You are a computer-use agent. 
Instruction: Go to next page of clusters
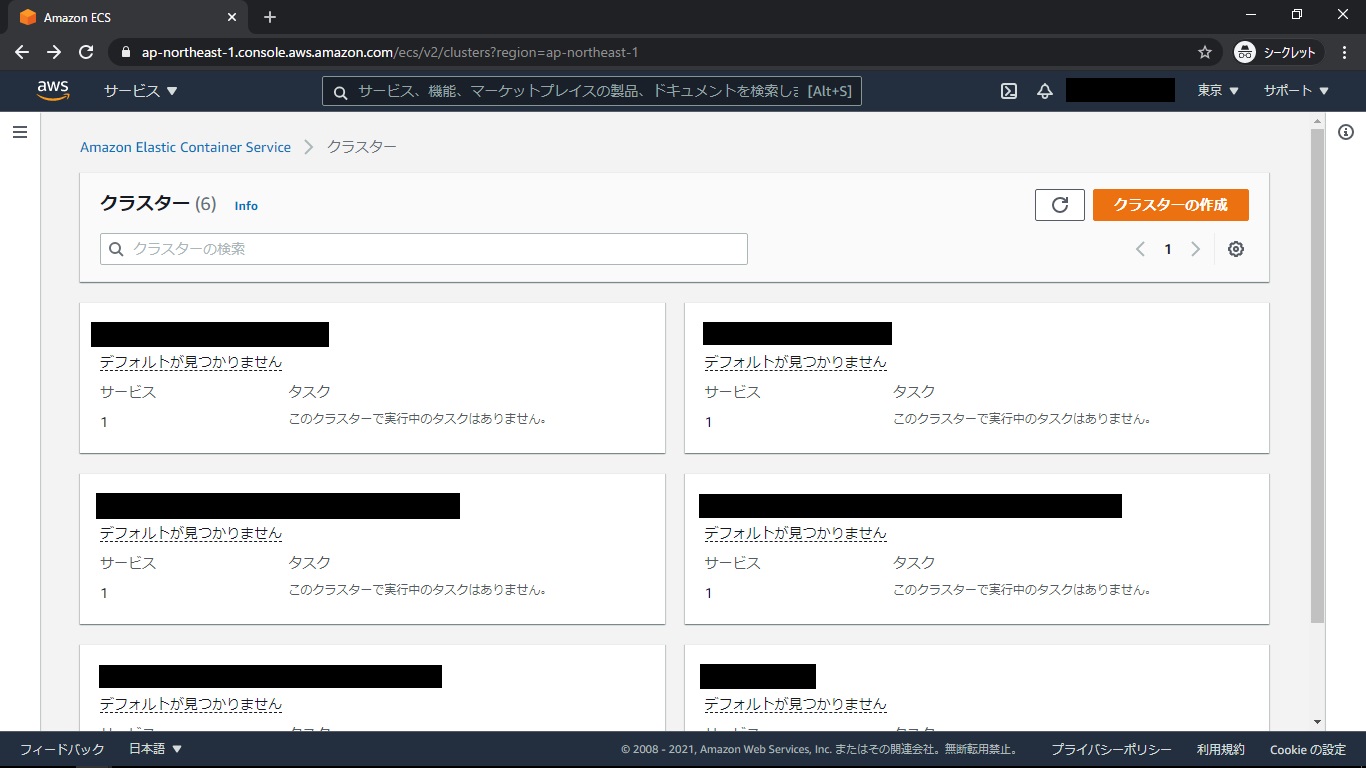click(1195, 249)
